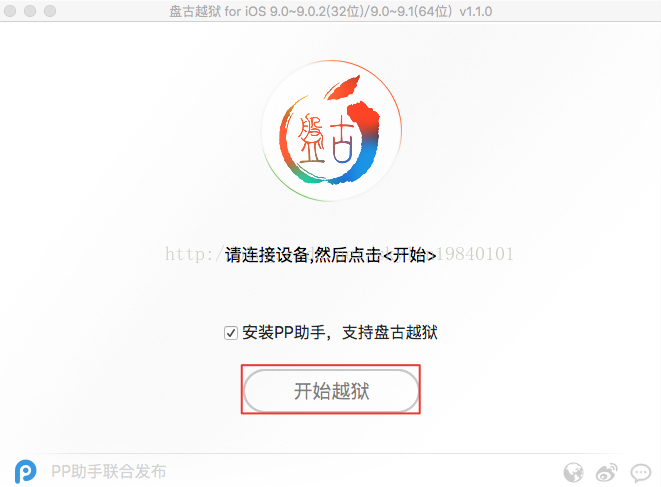Uncheck the 安装PP助手 install checkbox

tap(231, 333)
